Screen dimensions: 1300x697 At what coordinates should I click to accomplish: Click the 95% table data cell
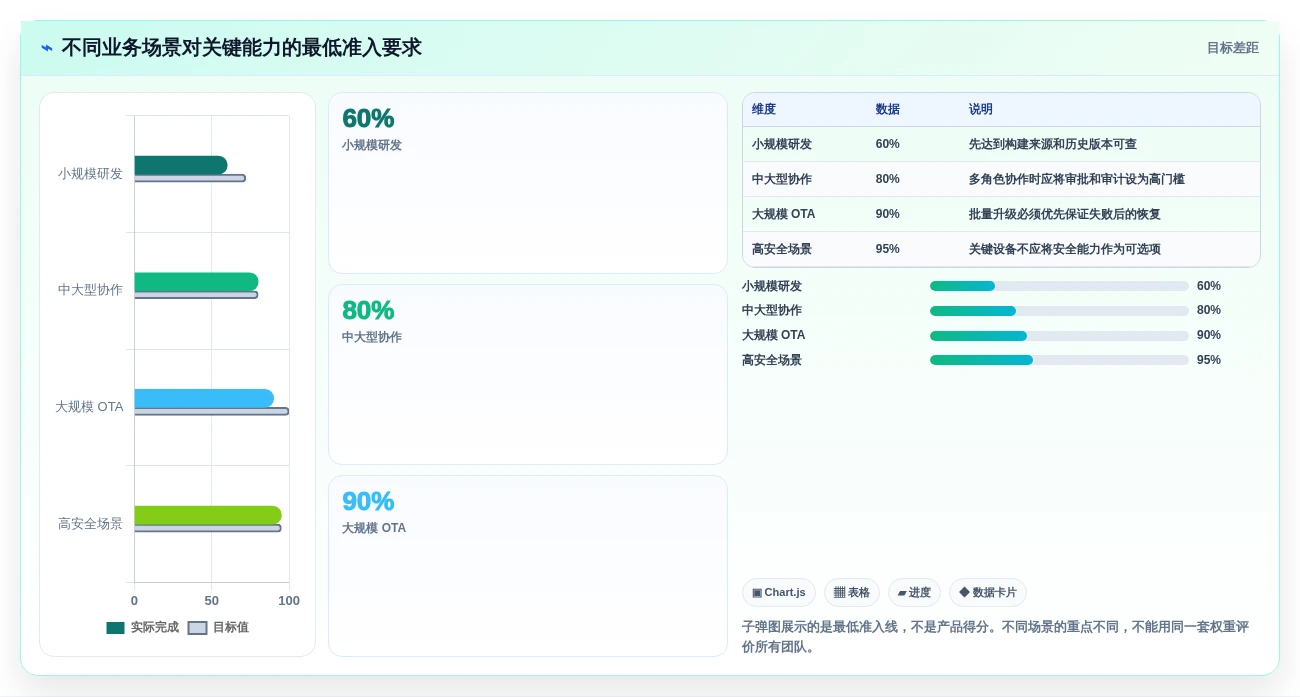887,249
